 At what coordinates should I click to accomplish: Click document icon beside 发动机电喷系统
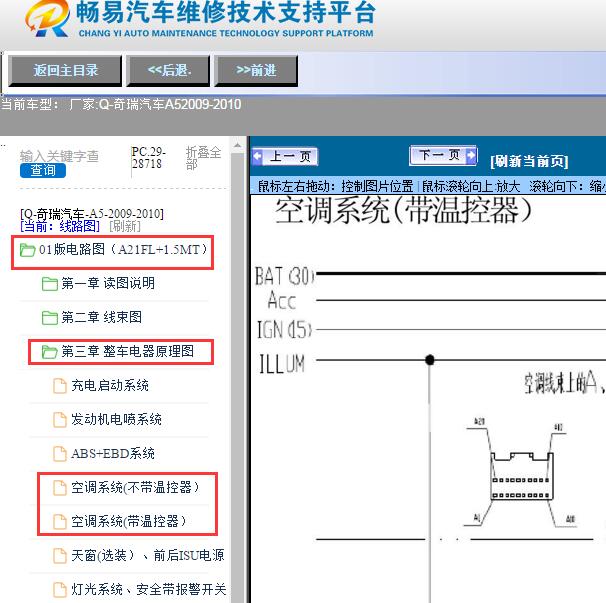(x=60, y=420)
